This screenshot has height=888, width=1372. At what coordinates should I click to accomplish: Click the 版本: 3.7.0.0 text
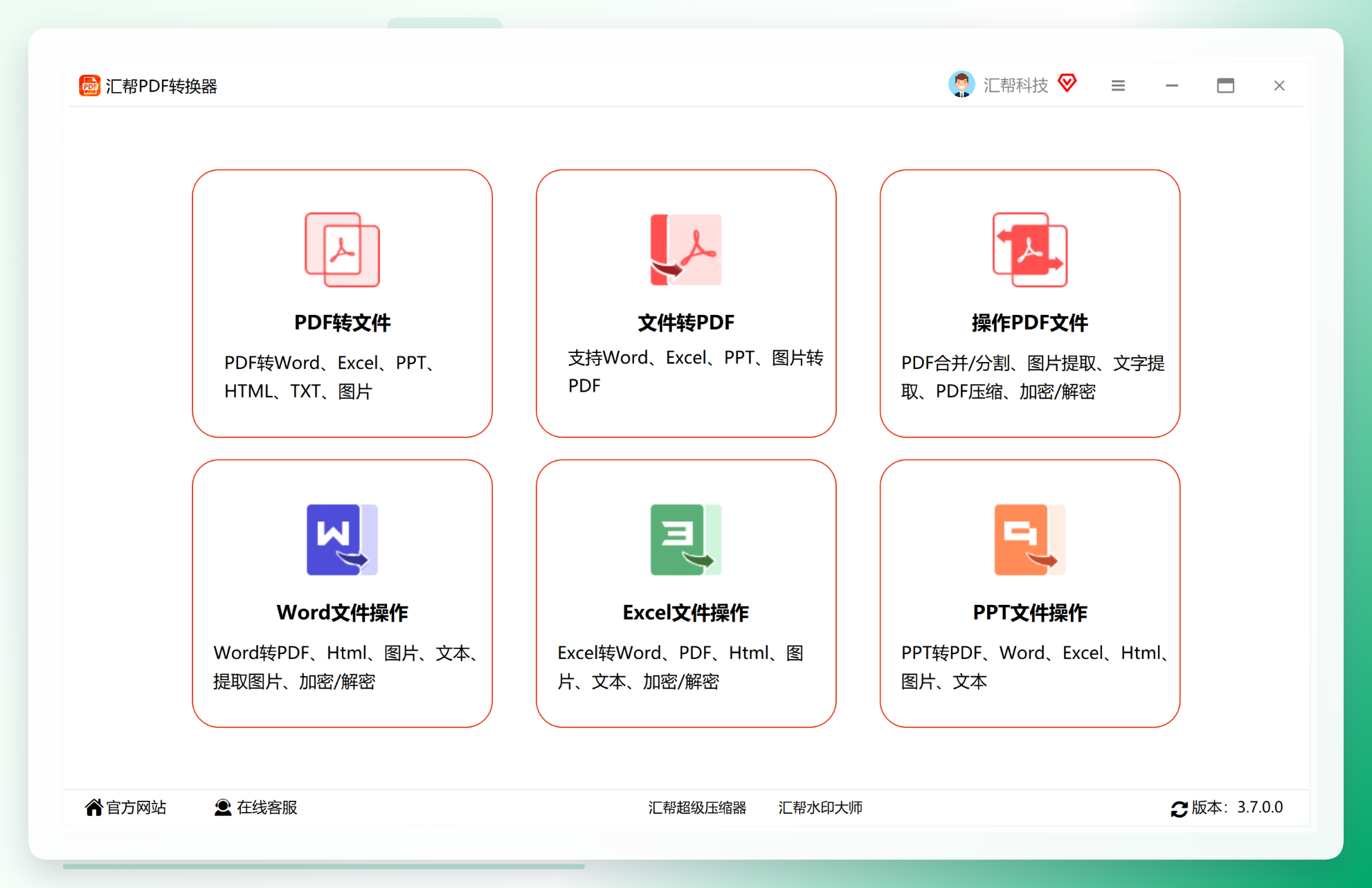(x=1237, y=808)
